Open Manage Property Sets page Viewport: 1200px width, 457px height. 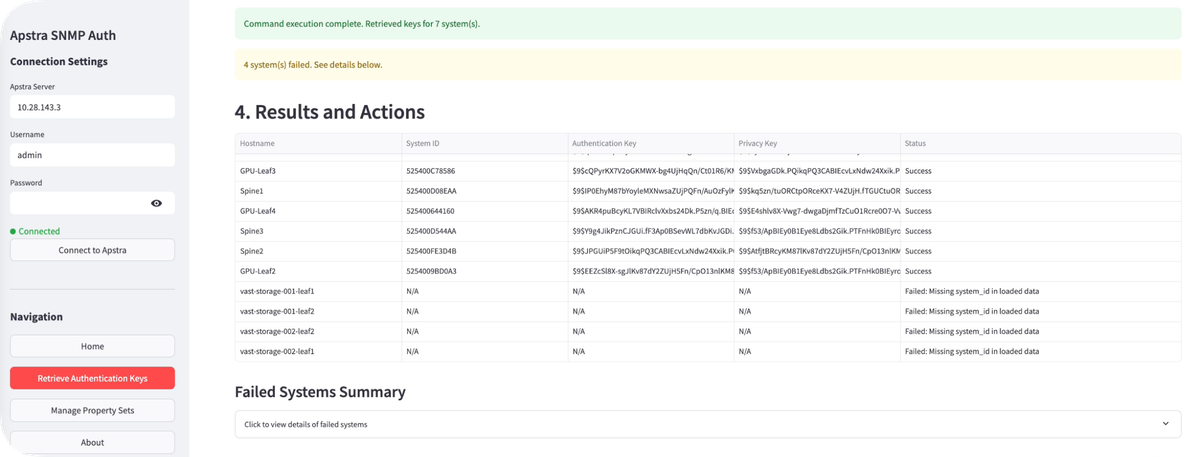coord(92,410)
